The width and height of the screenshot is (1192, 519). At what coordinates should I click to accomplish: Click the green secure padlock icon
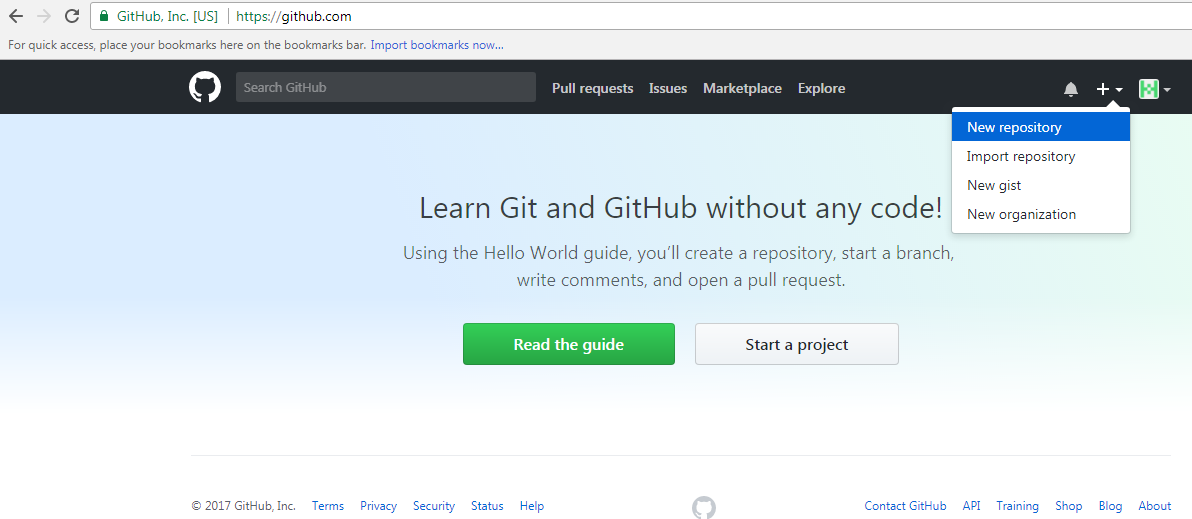click(104, 17)
